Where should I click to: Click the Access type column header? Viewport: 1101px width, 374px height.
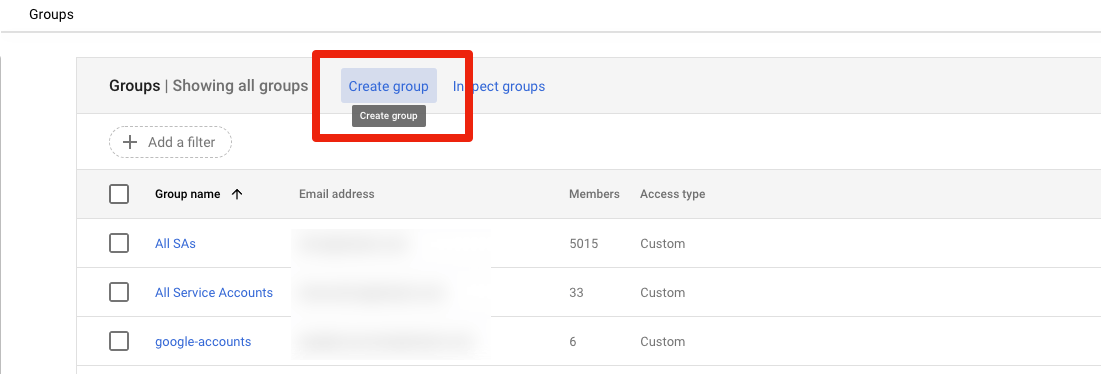point(672,194)
